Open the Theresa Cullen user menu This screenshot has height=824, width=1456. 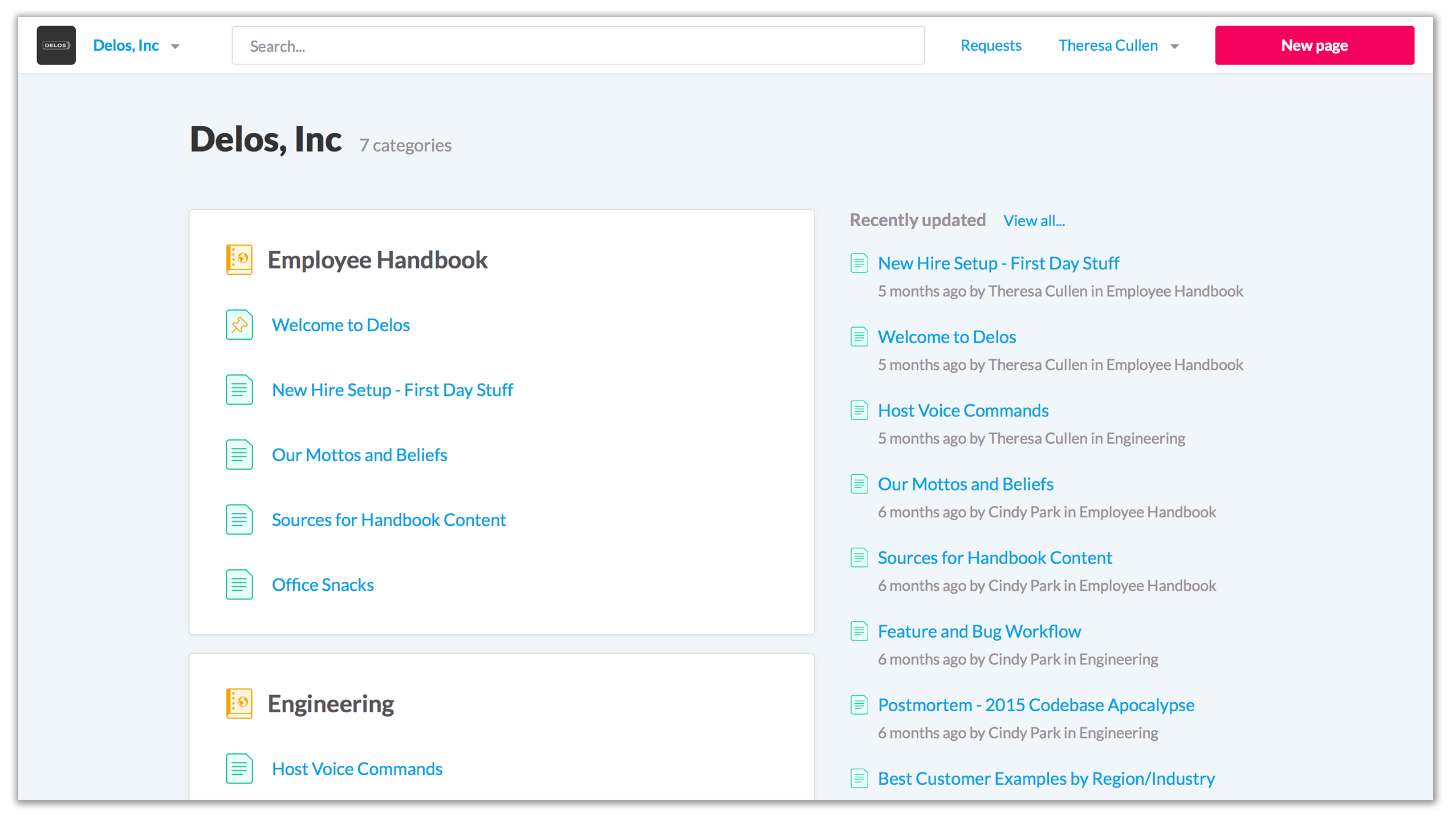[x=1118, y=46]
